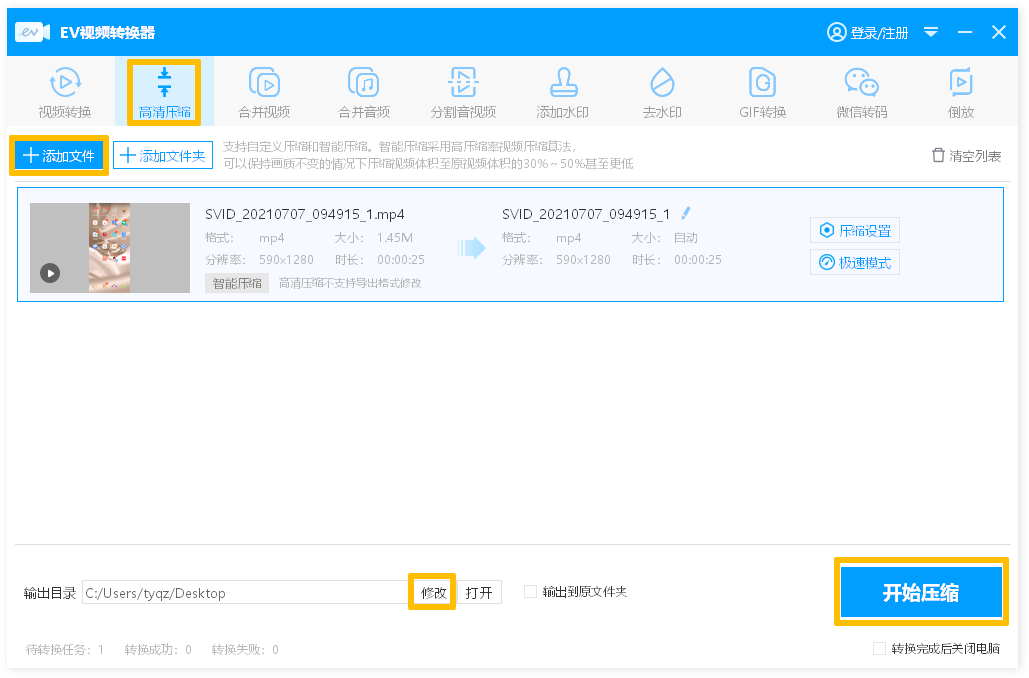Click 添加文件夹 to add a folder

coord(163,156)
